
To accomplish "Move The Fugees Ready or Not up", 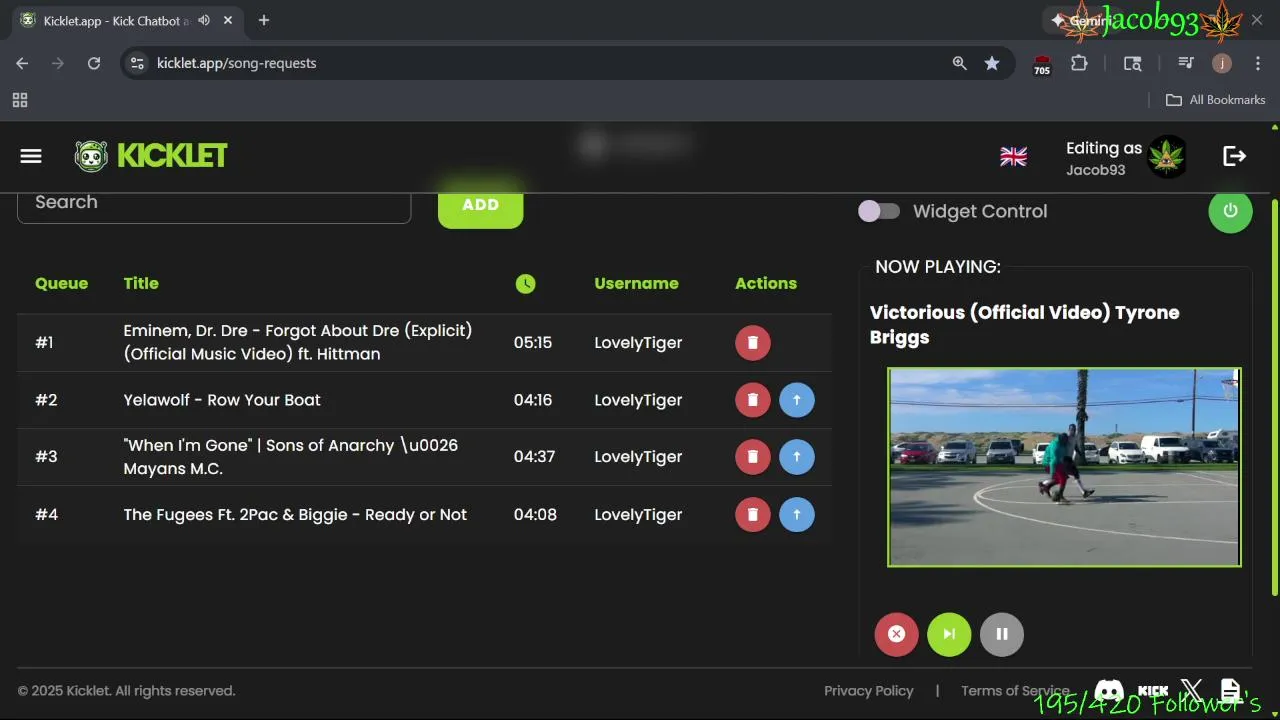I will pos(797,515).
